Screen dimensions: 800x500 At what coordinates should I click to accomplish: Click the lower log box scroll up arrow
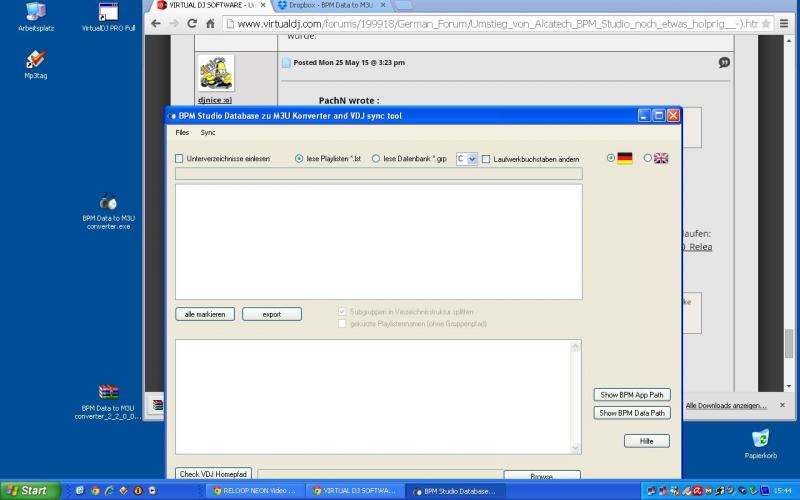576,346
